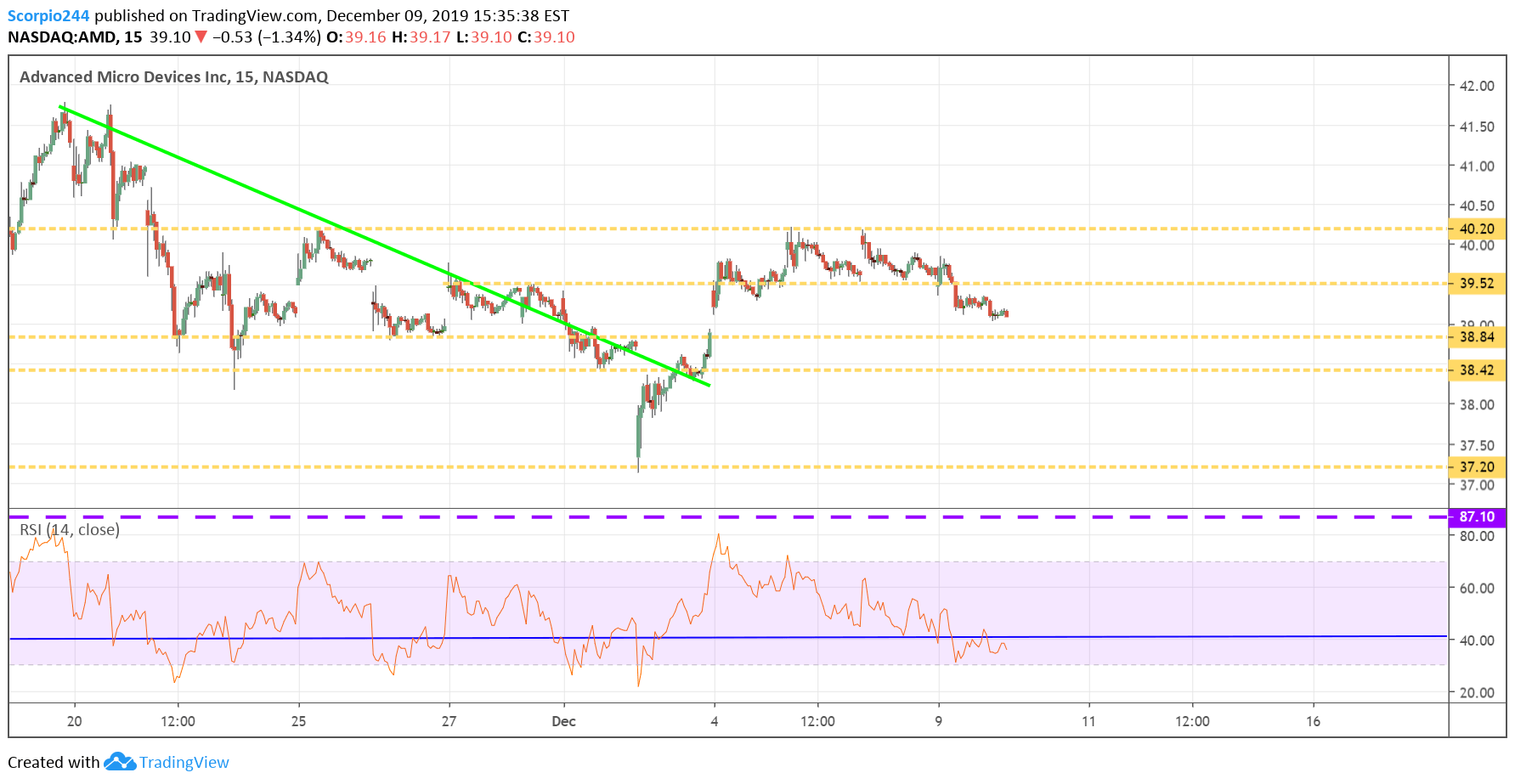Image resolution: width=1515 pixels, height=784 pixels.
Task: Click the 42.00 price axis value
Action: (1477, 86)
